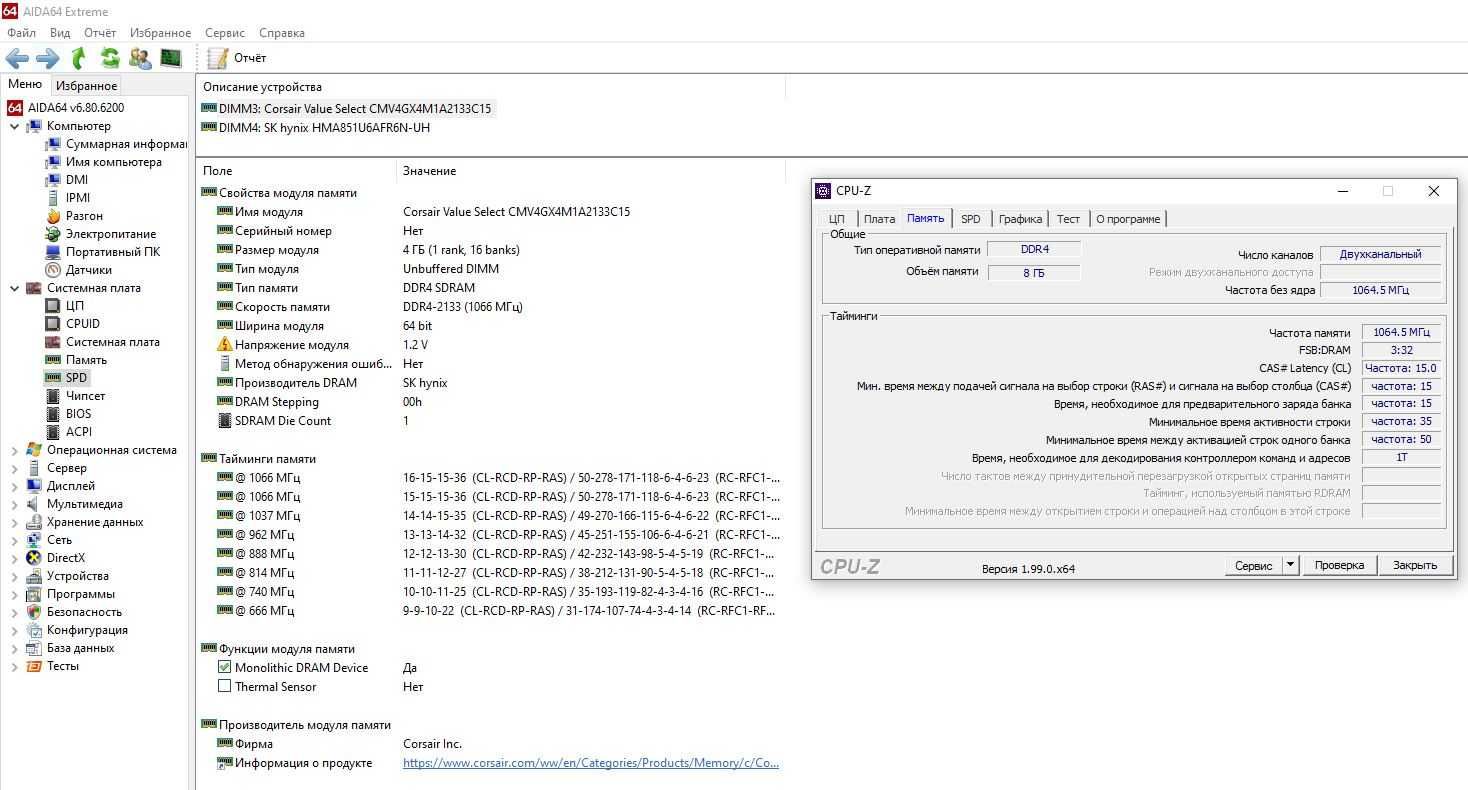1468x790 pixels.
Task: Open the Вид menu
Action: point(60,33)
